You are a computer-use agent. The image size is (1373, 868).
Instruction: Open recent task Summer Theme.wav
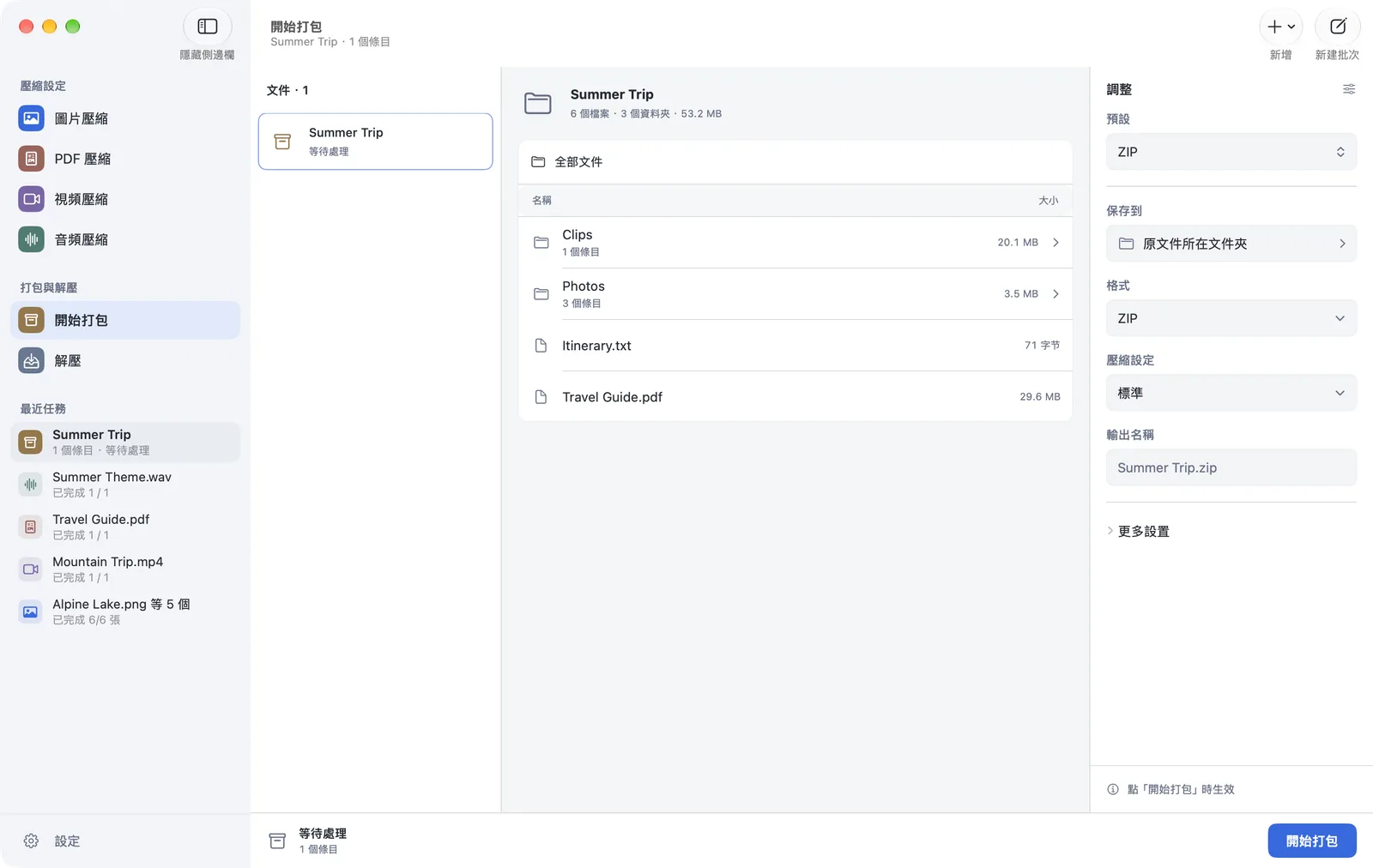tap(125, 485)
